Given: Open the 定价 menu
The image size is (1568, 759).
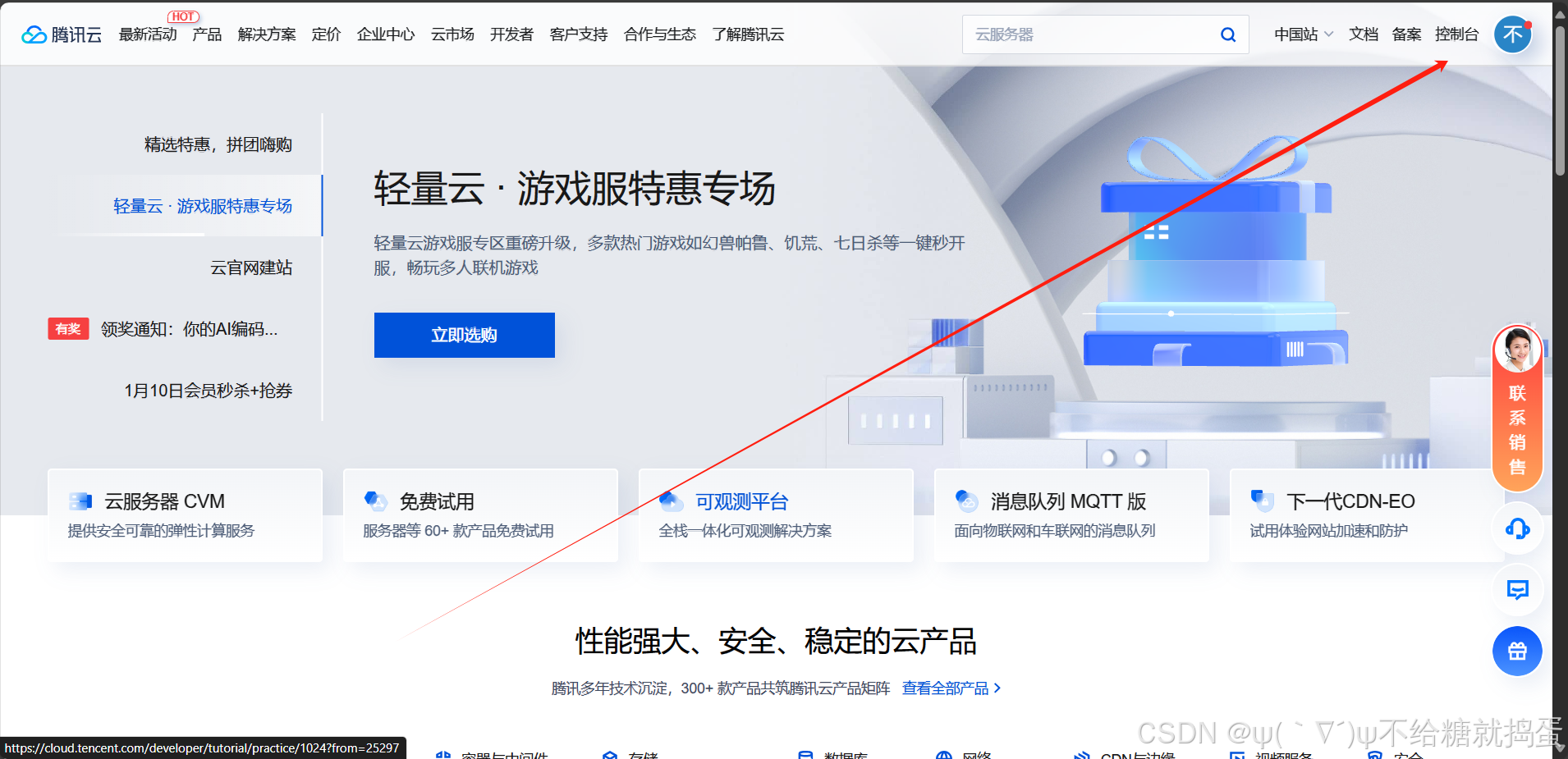Looking at the screenshot, I should click(326, 34).
